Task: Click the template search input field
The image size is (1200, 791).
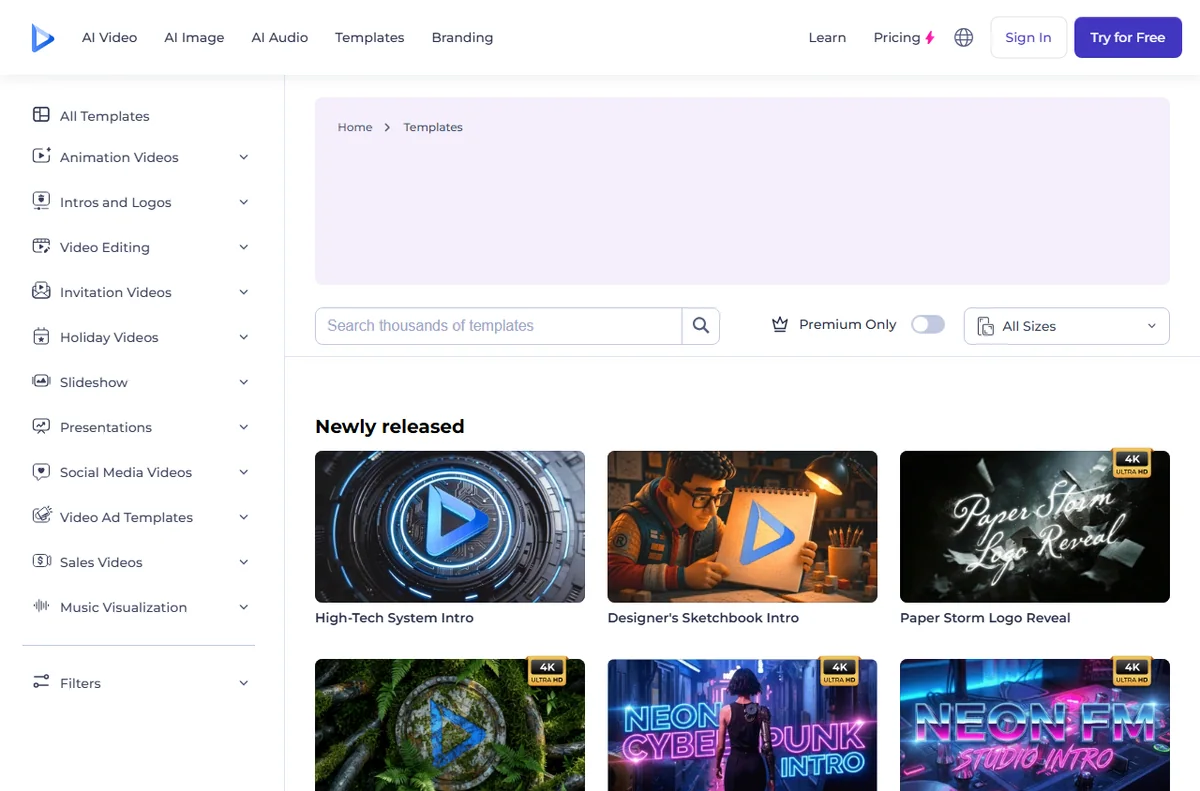Action: tap(498, 326)
